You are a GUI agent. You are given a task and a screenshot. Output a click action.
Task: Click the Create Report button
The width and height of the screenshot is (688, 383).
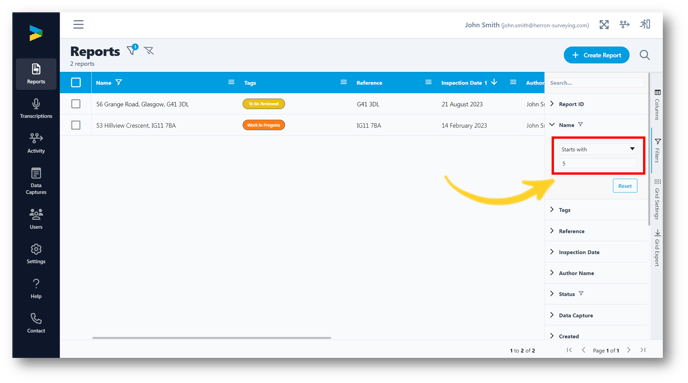[x=596, y=55]
